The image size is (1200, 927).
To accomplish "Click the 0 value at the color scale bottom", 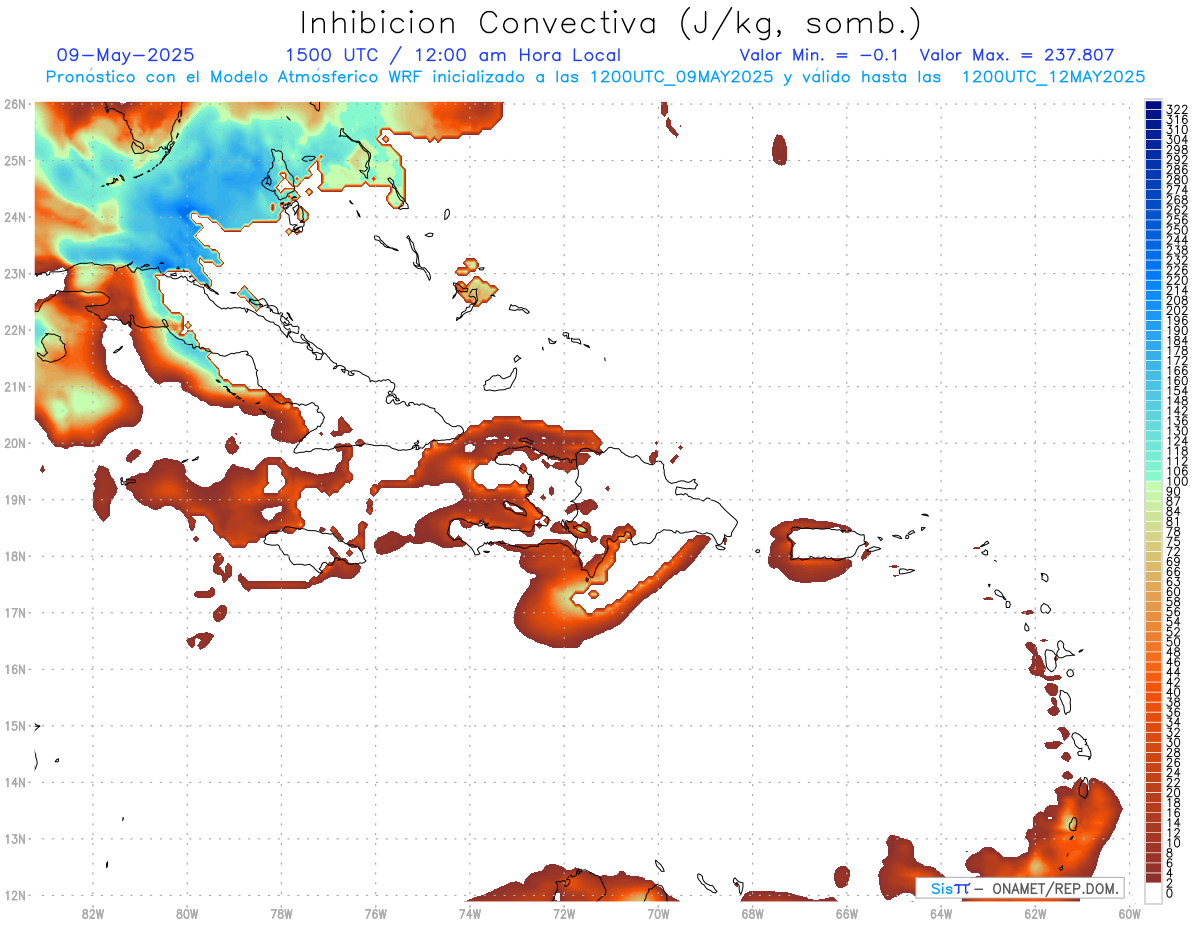I will (1170, 893).
